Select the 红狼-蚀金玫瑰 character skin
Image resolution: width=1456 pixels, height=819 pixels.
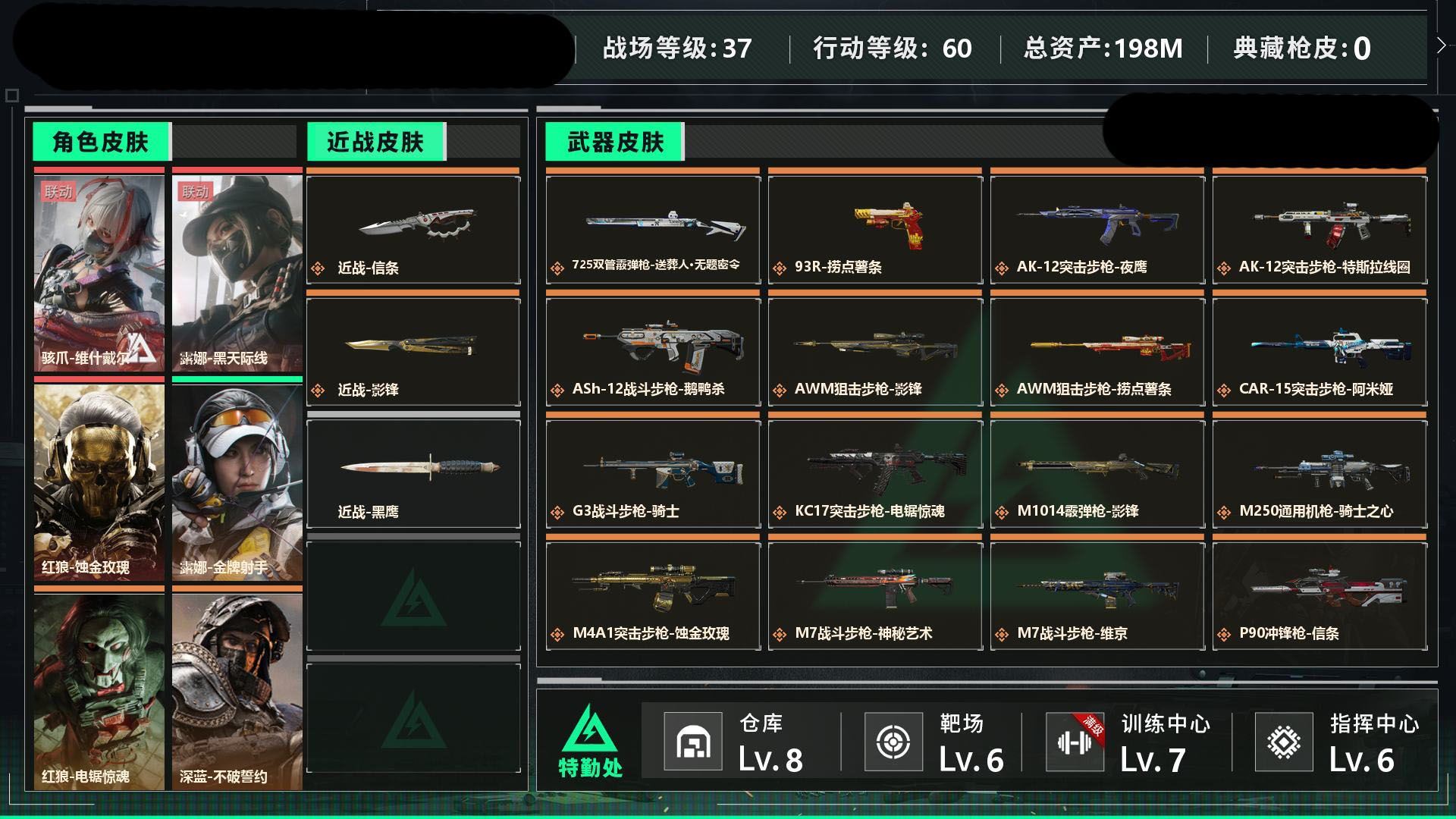click(x=99, y=482)
